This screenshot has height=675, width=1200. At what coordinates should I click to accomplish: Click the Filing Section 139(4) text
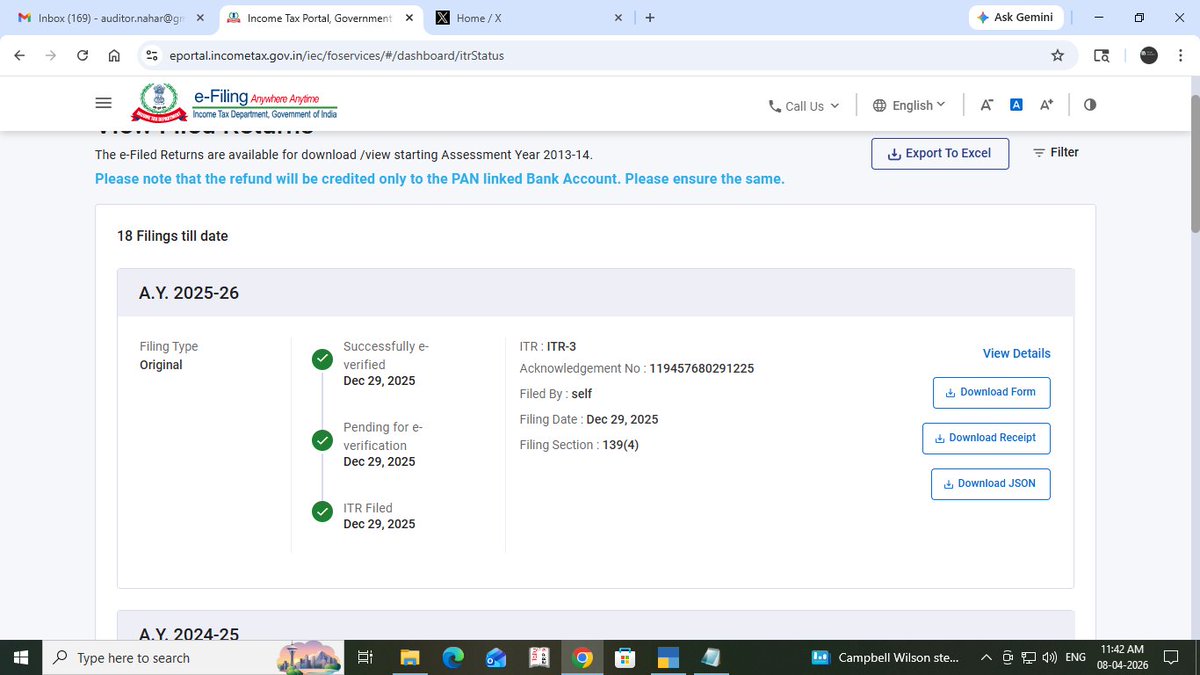click(x=579, y=445)
